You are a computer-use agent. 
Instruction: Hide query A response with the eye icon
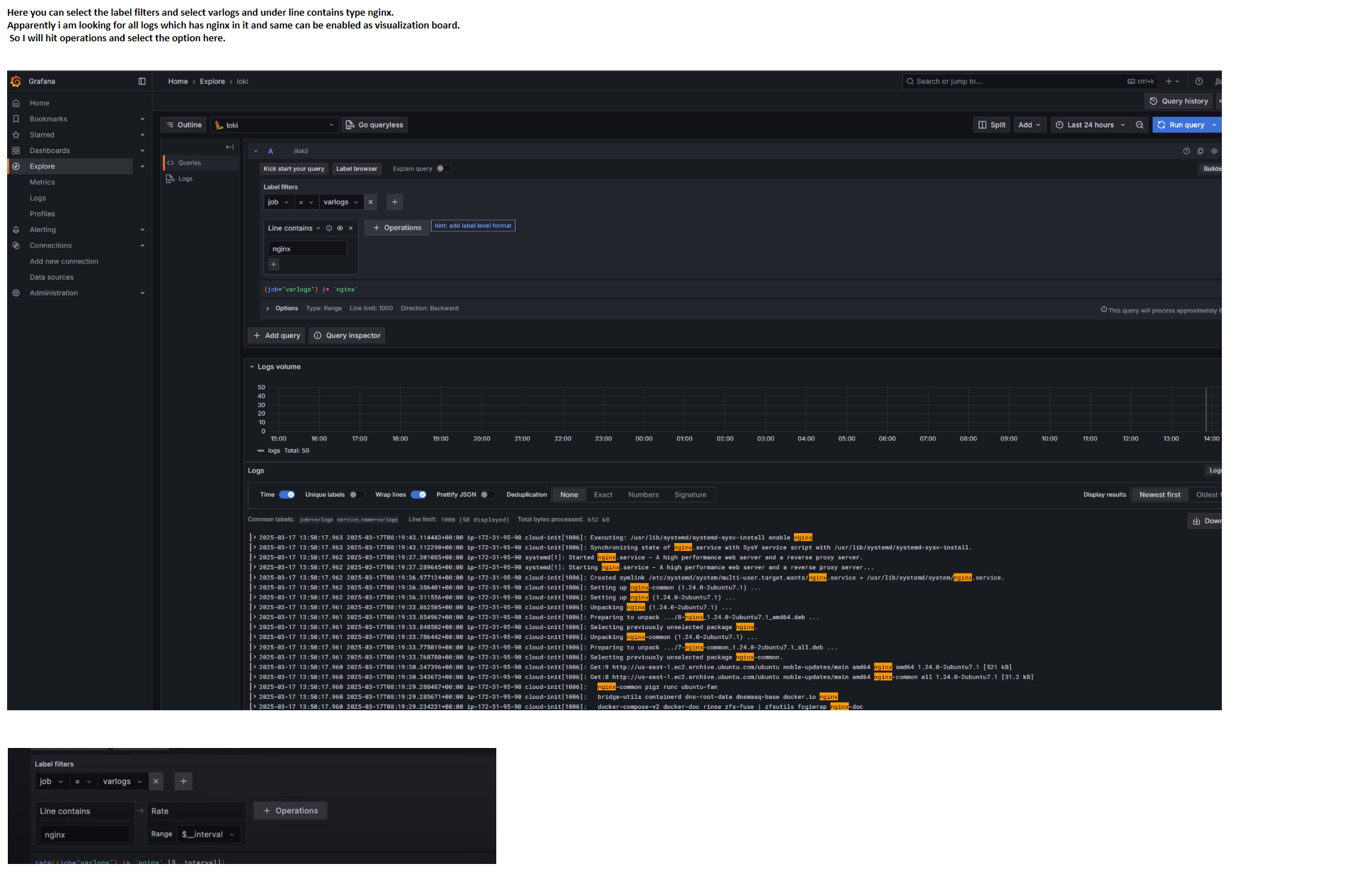[1214, 151]
